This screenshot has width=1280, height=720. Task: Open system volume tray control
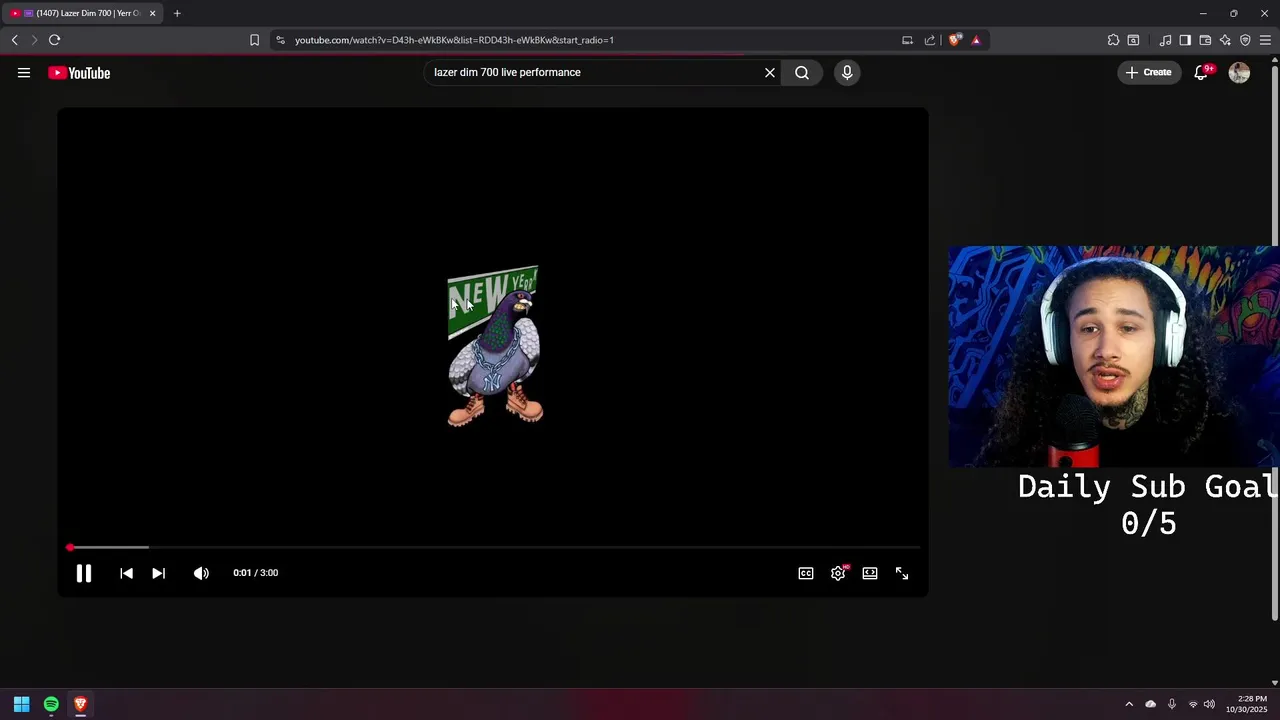[x=1209, y=704]
